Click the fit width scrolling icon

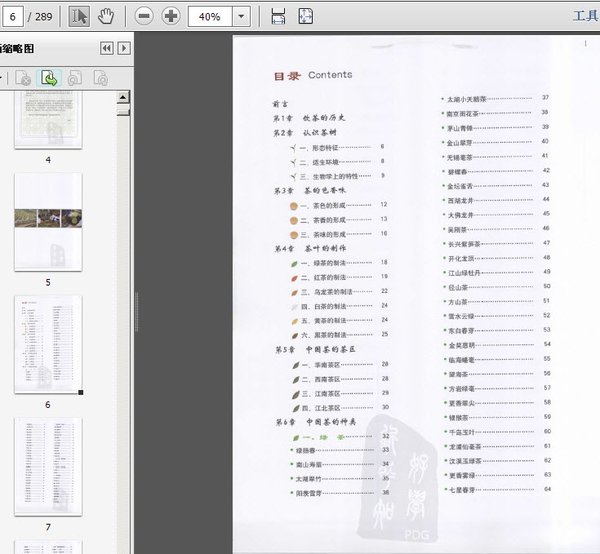tap(279, 16)
